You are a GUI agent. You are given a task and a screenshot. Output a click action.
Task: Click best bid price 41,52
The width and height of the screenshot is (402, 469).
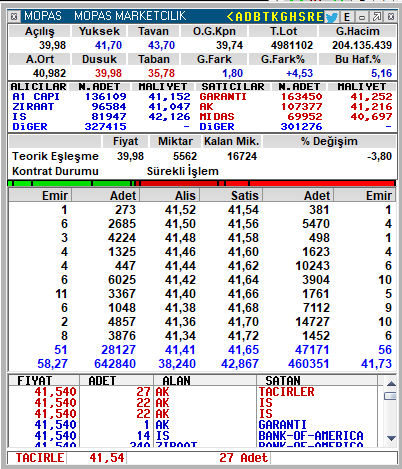click(x=180, y=210)
